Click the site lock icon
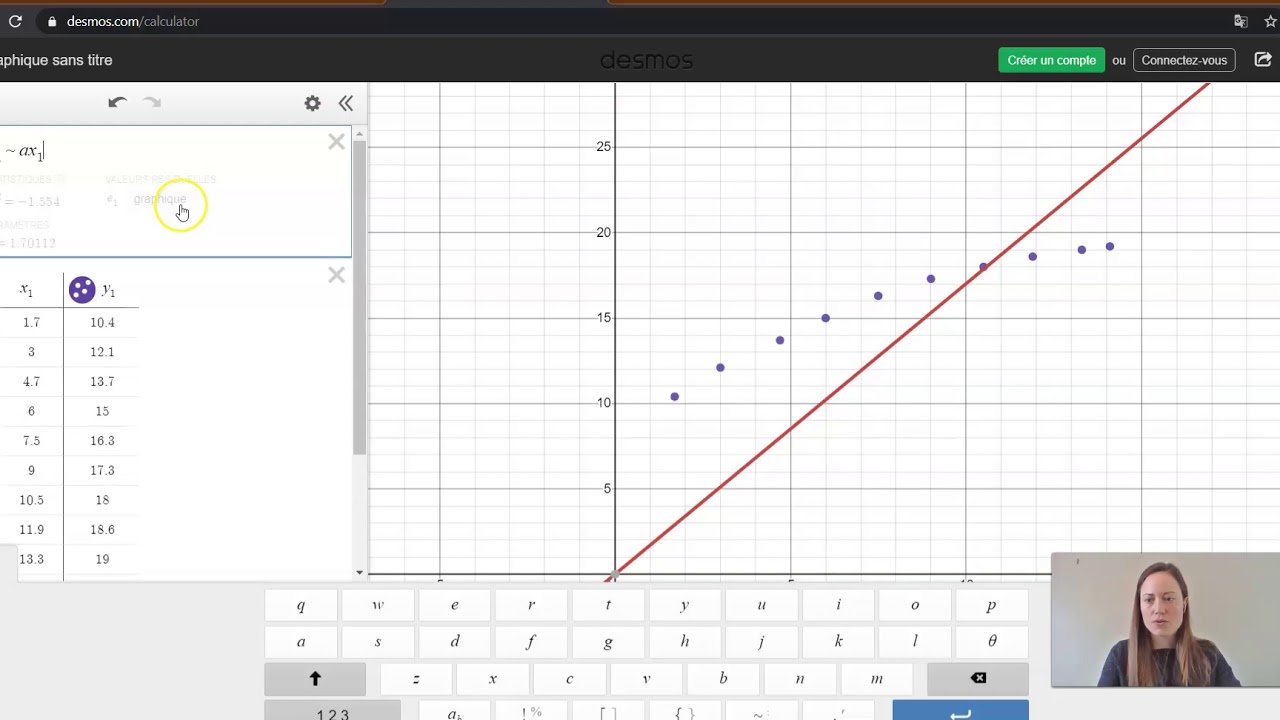 pyautogui.click(x=52, y=21)
